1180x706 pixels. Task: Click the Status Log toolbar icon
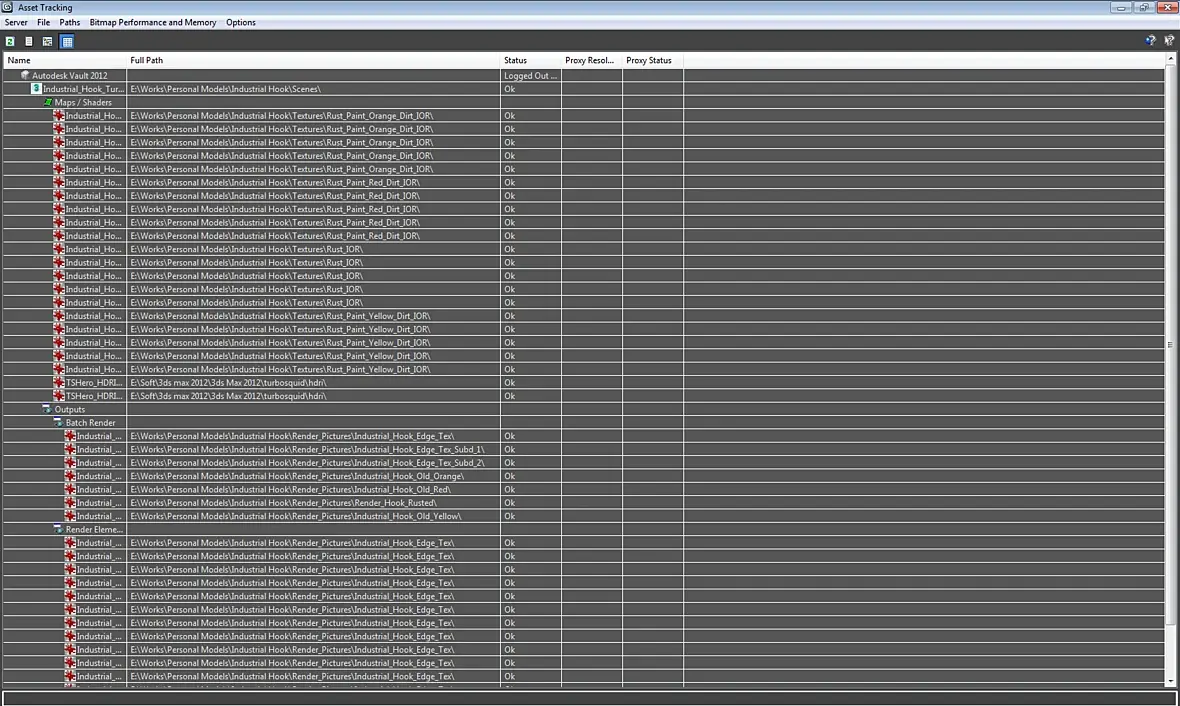coord(29,41)
